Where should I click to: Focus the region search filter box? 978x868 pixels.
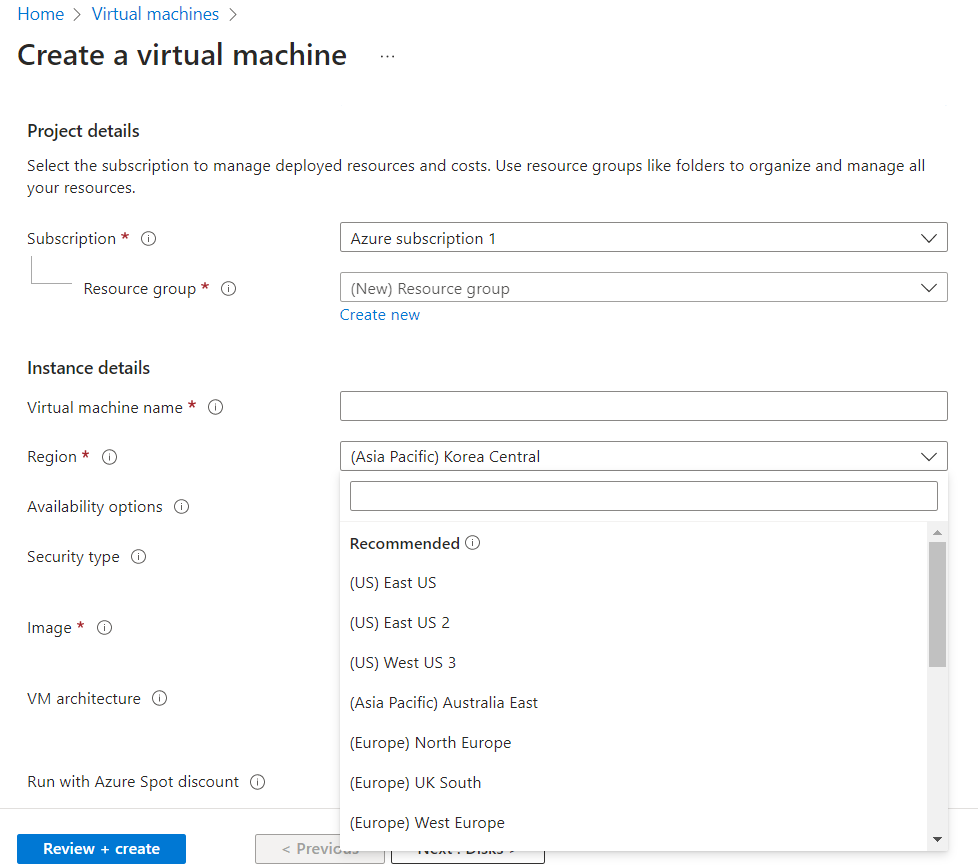tap(644, 496)
